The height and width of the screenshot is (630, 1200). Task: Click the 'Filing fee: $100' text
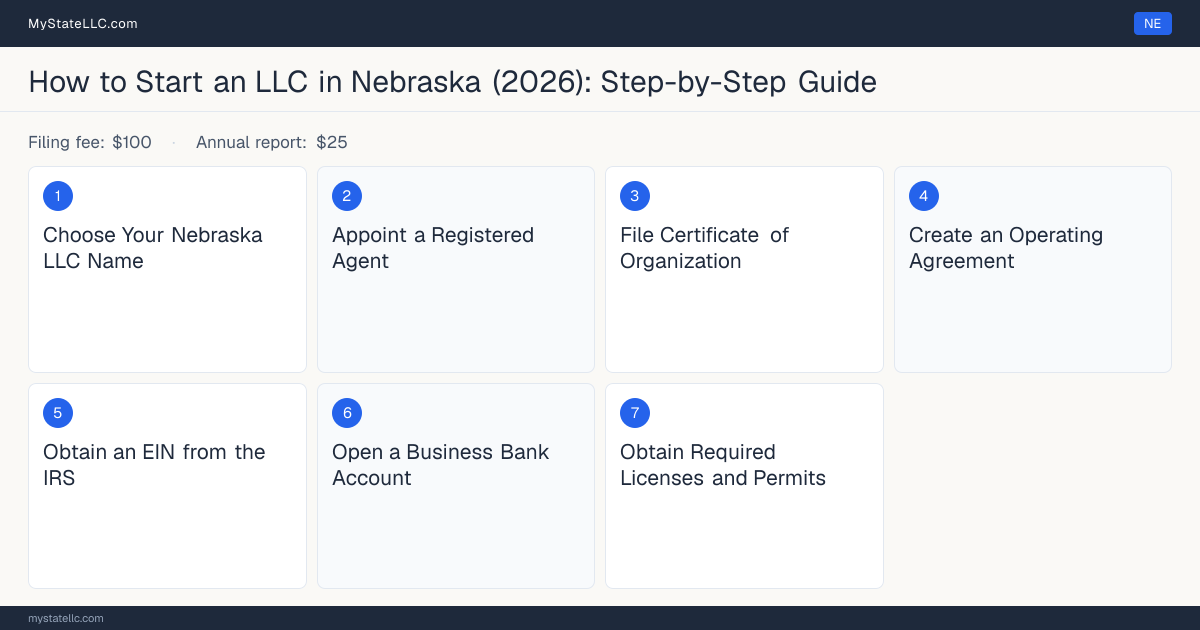coord(90,142)
